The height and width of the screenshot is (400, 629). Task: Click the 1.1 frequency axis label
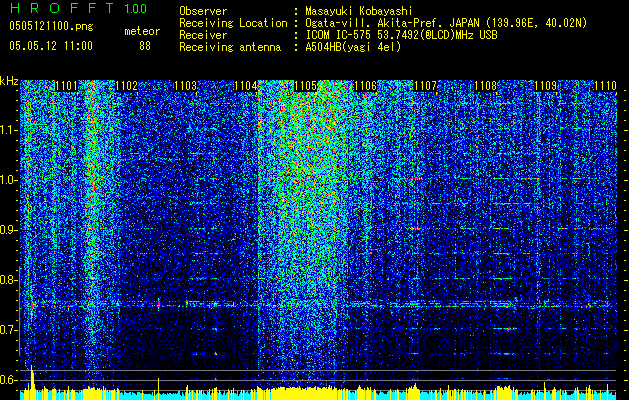click(x=9, y=130)
